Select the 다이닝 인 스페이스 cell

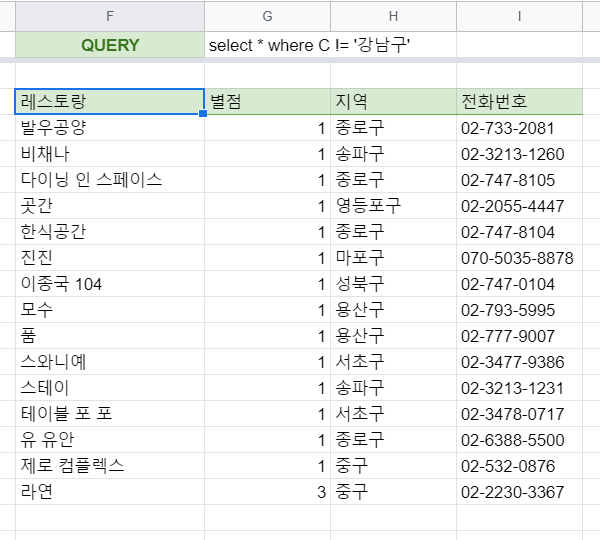[x=110, y=180]
